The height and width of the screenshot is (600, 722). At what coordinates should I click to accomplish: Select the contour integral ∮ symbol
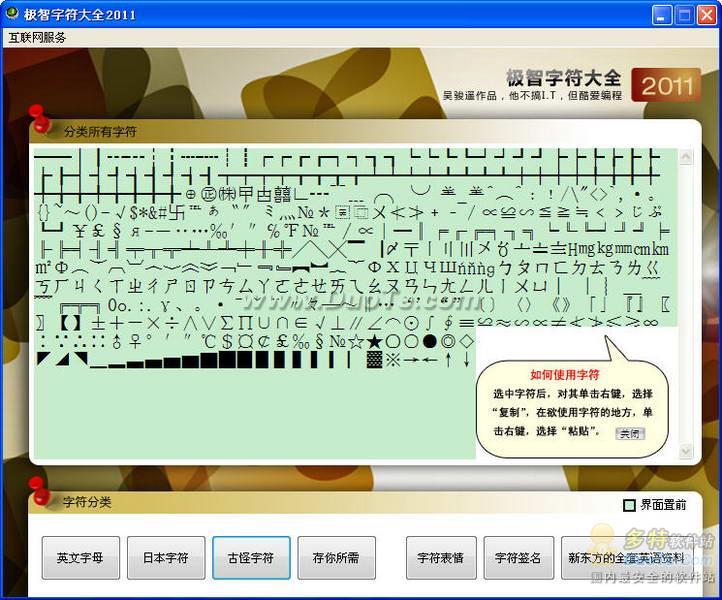(448, 323)
